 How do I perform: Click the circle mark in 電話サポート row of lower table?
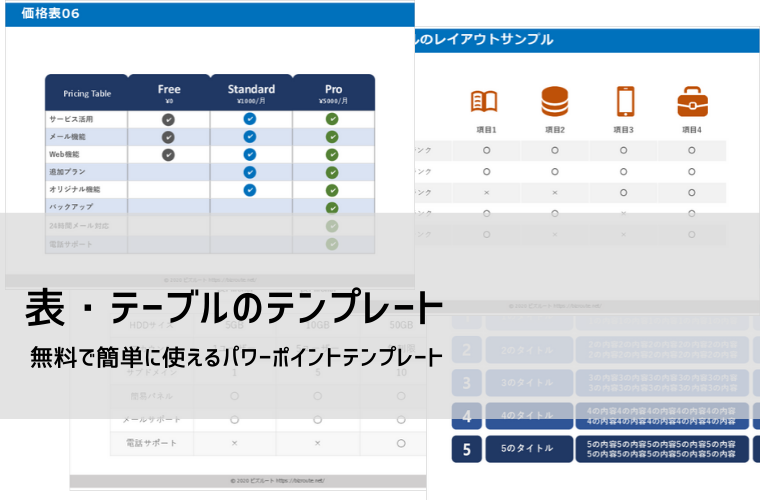point(401,443)
